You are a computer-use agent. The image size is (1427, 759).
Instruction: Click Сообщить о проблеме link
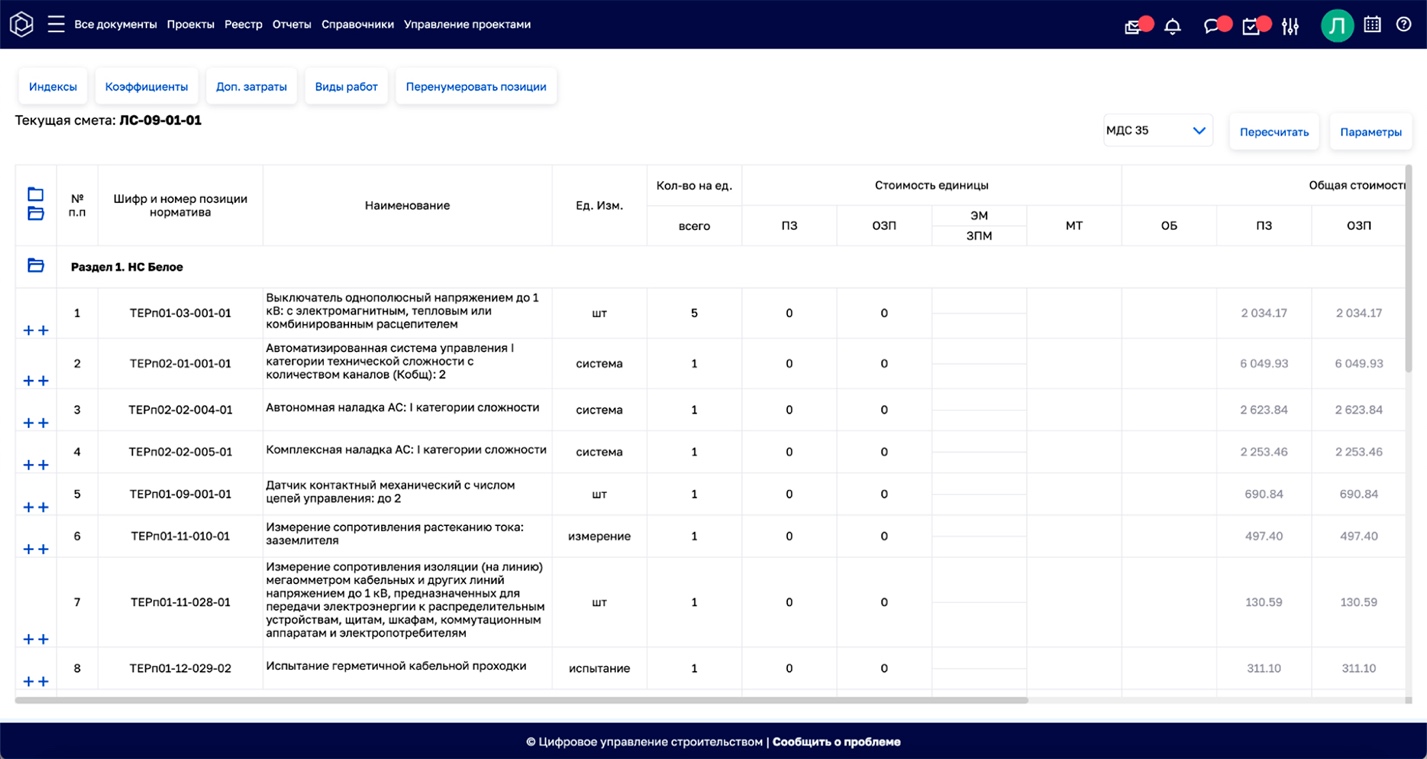point(836,742)
